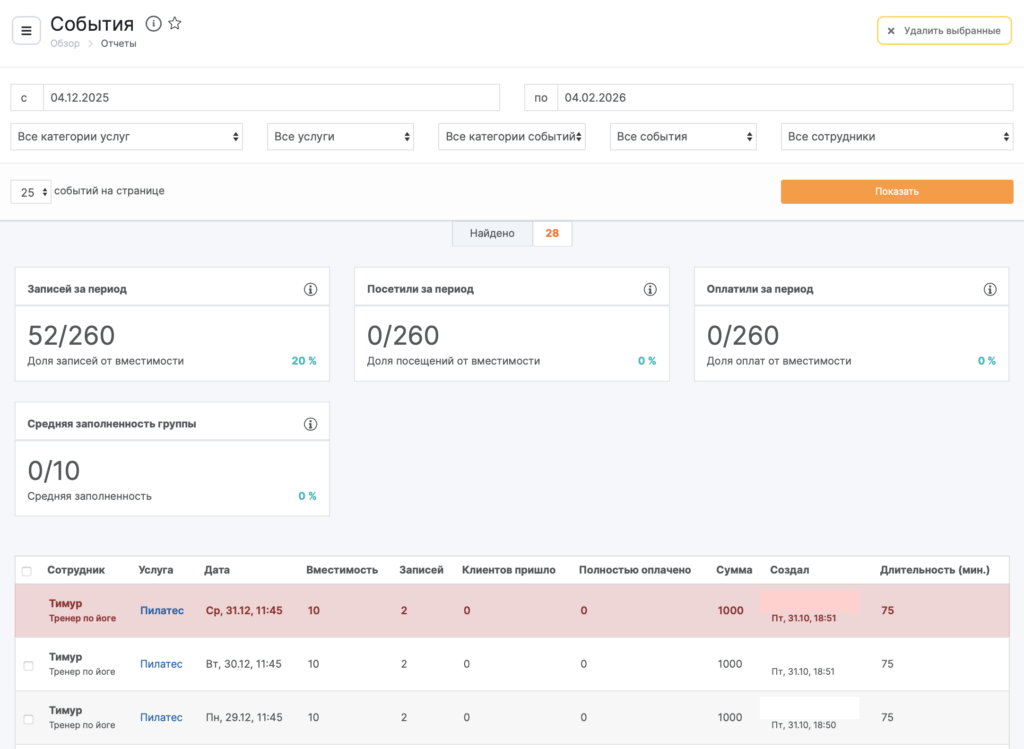This screenshot has width=1024, height=749.
Task: Click the star icon to favorite page
Action: tap(175, 23)
